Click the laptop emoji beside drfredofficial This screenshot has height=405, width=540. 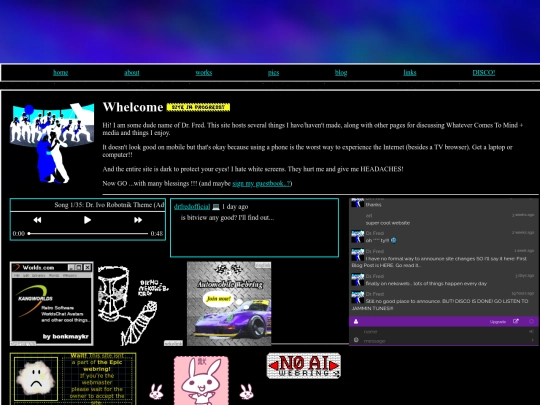[216, 207]
